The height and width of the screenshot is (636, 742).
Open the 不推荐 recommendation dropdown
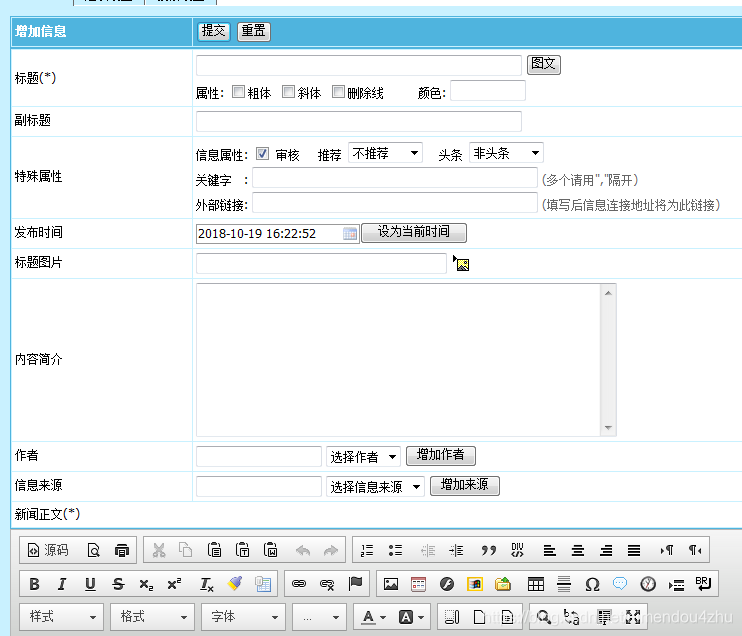pos(385,153)
